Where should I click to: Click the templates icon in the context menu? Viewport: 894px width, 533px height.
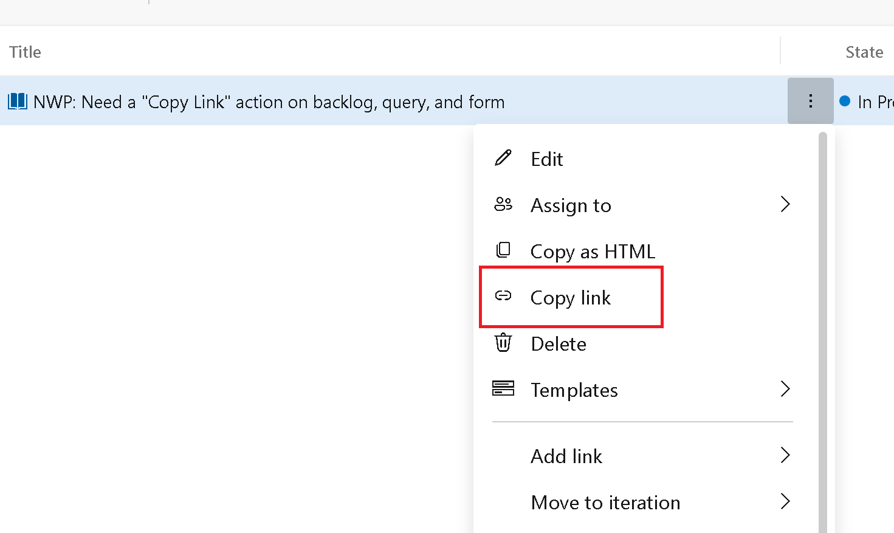503,389
